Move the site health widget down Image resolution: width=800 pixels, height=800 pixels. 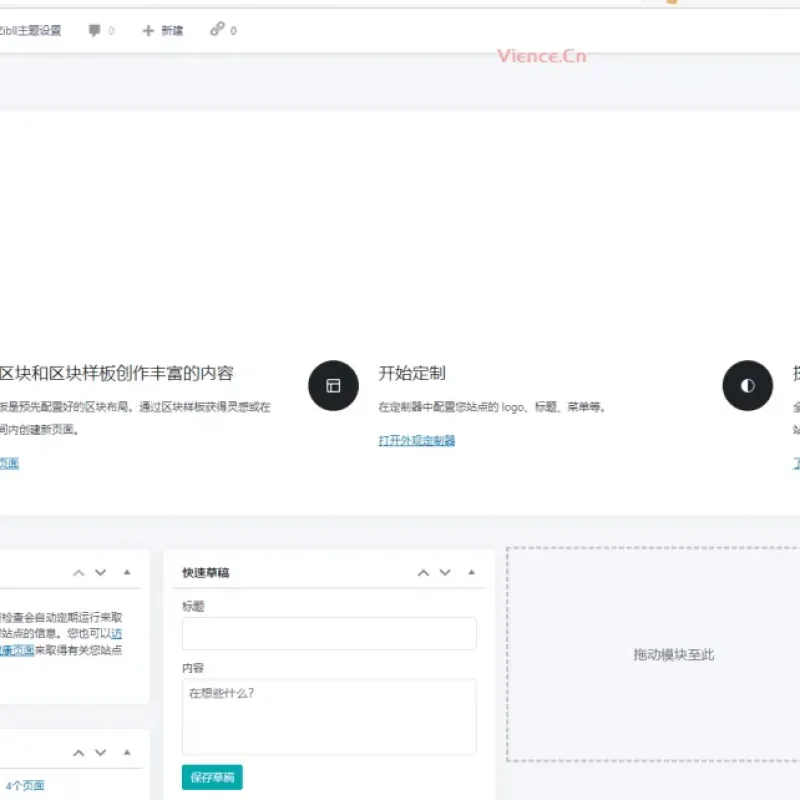[x=101, y=572]
